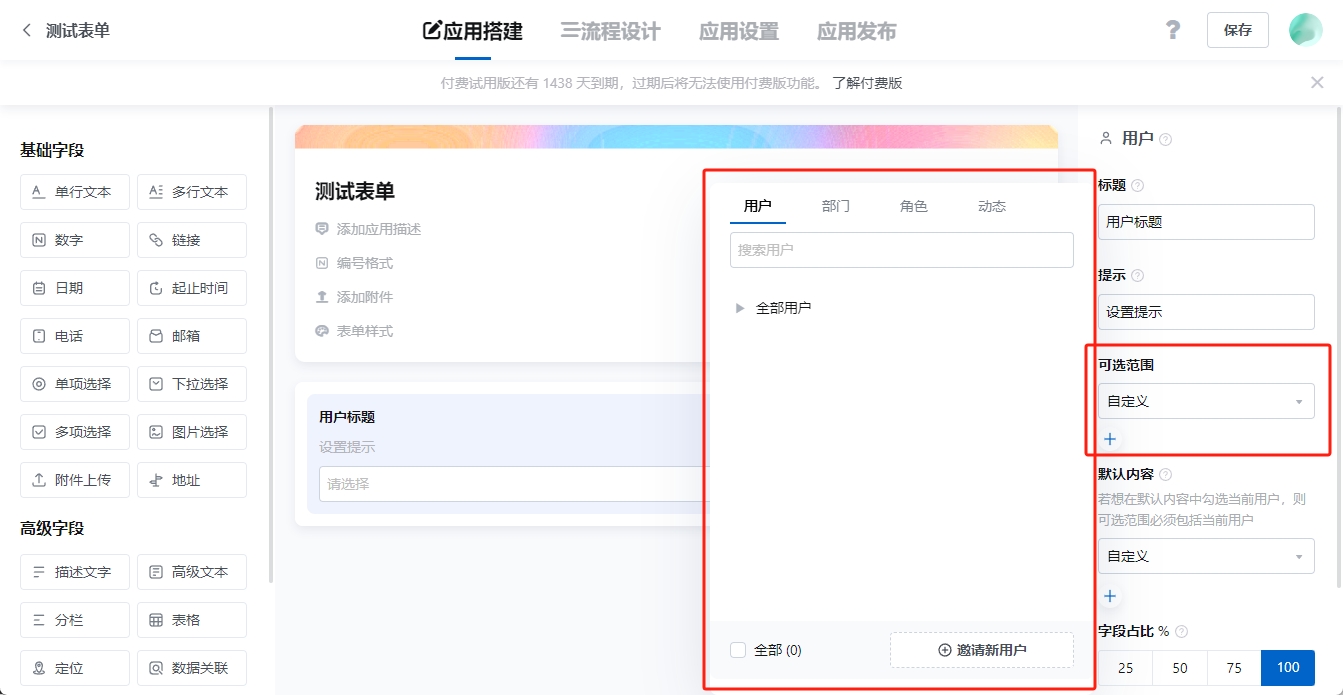The height and width of the screenshot is (695, 1343).
Task: Choose the 下拉选择 field type
Action: pos(191,383)
